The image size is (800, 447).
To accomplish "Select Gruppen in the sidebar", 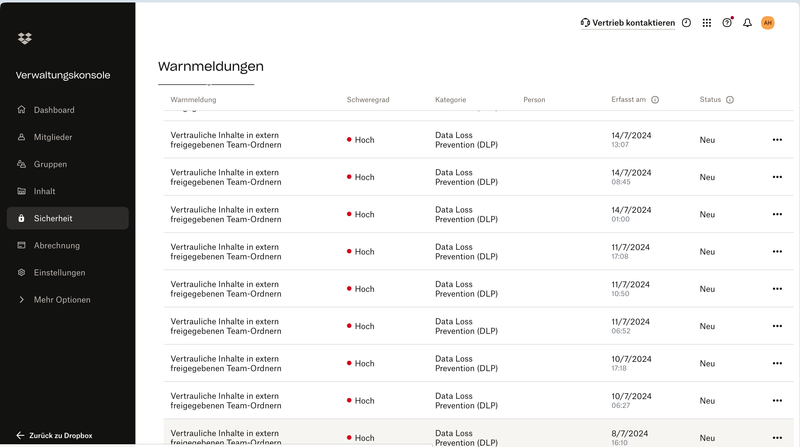I will [x=50, y=164].
